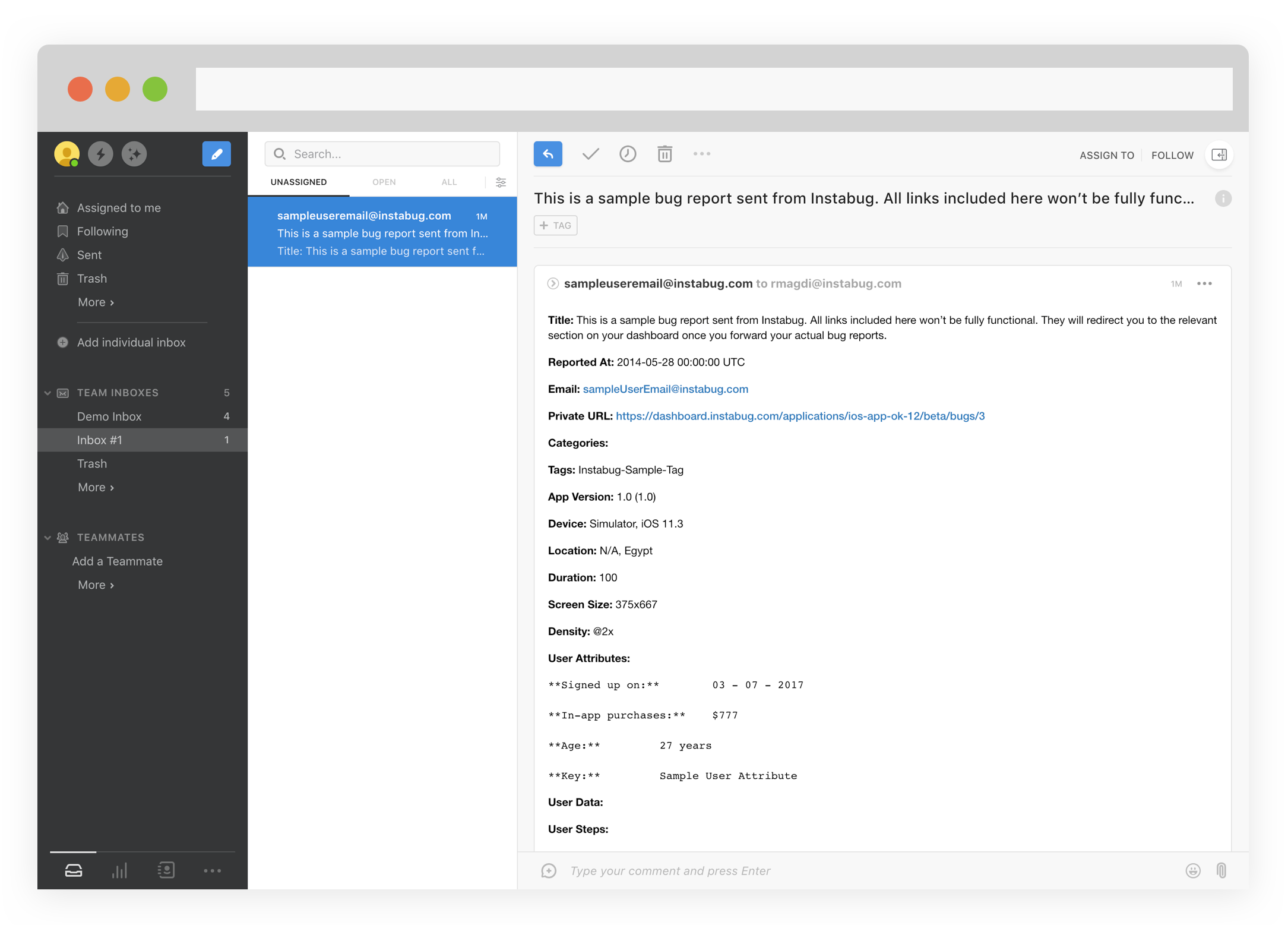Screen dimensions: 1288x925
Task: Open the emoji picker icon
Action: point(1192,871)
